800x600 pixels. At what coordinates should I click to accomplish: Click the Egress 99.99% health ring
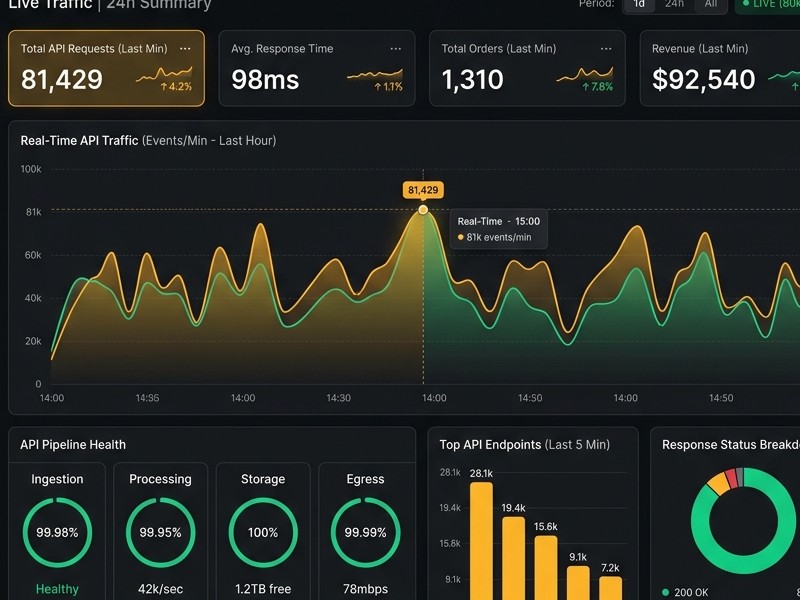coord(365,533)
